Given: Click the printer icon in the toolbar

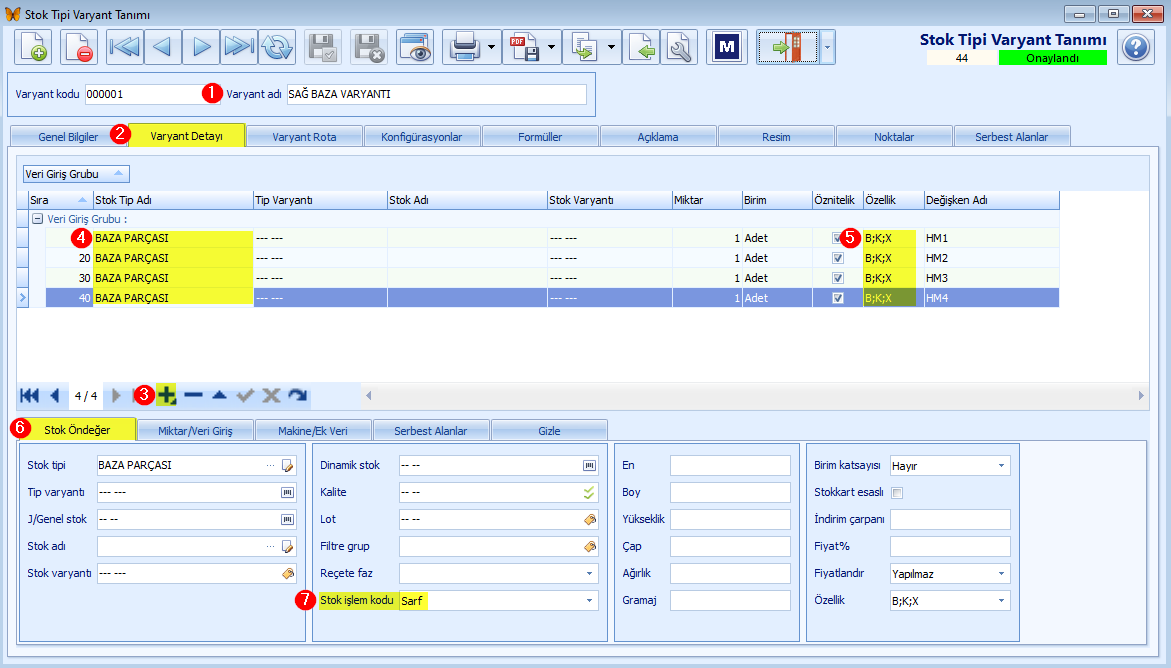Looking at the screenshot, I should point(465,48).
